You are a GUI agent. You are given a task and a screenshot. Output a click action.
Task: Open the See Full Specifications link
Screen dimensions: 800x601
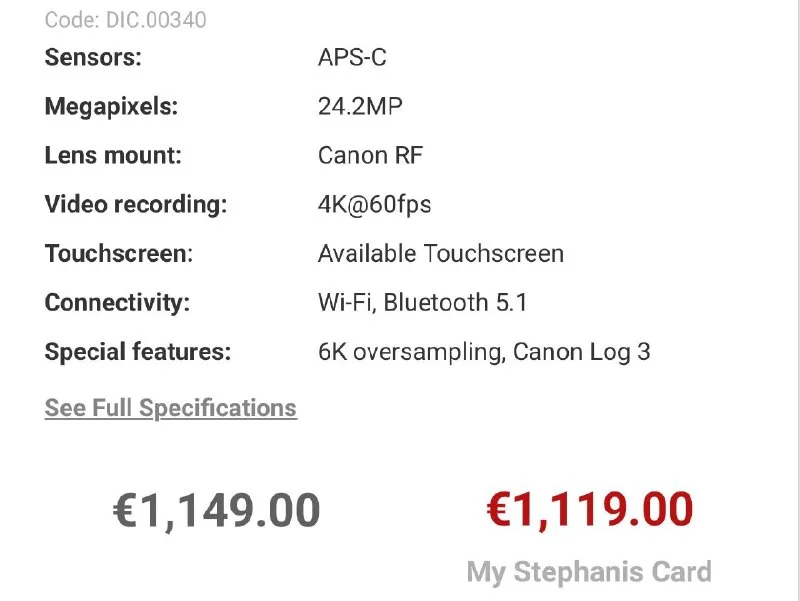pos(170,408)
